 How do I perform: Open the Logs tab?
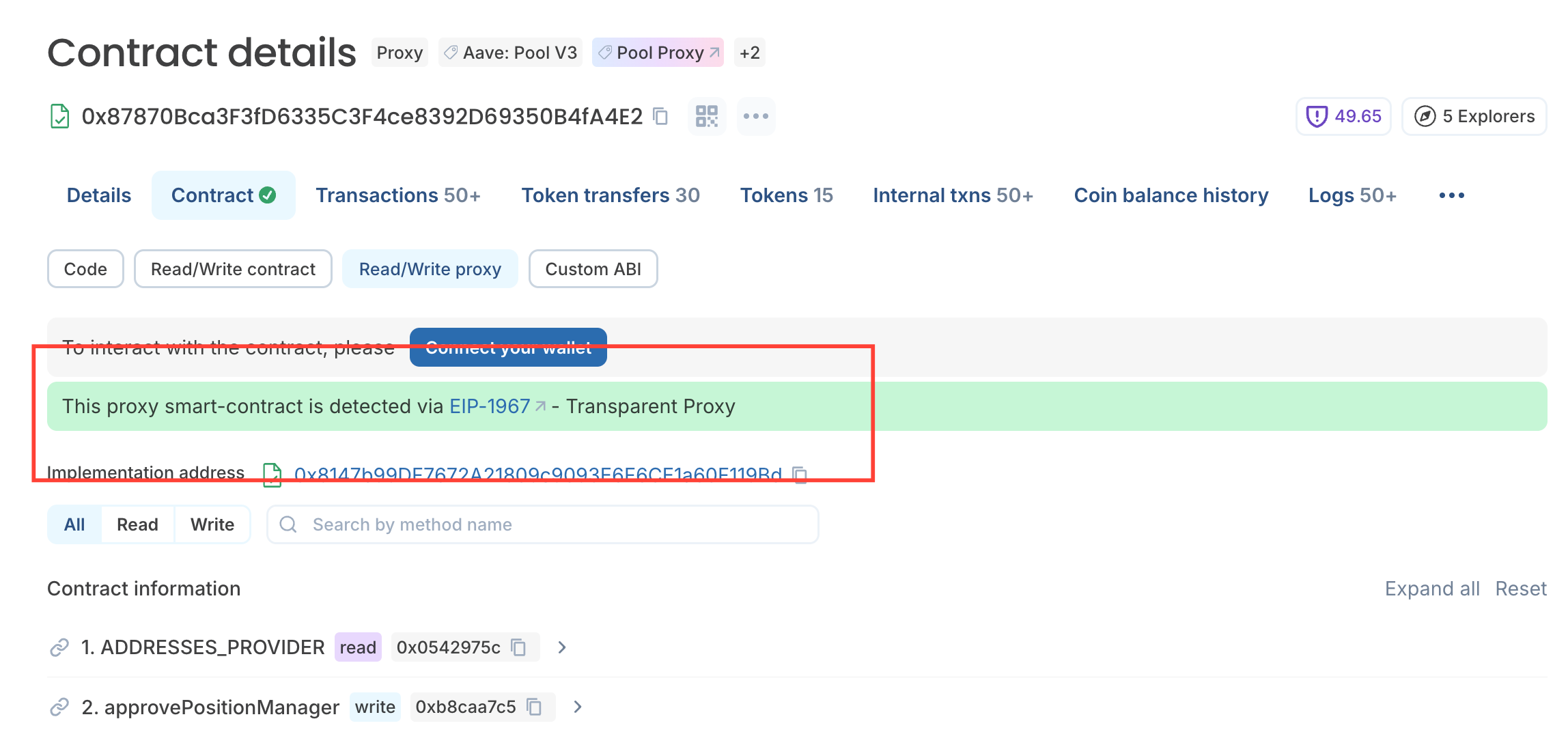(1352, 195)
